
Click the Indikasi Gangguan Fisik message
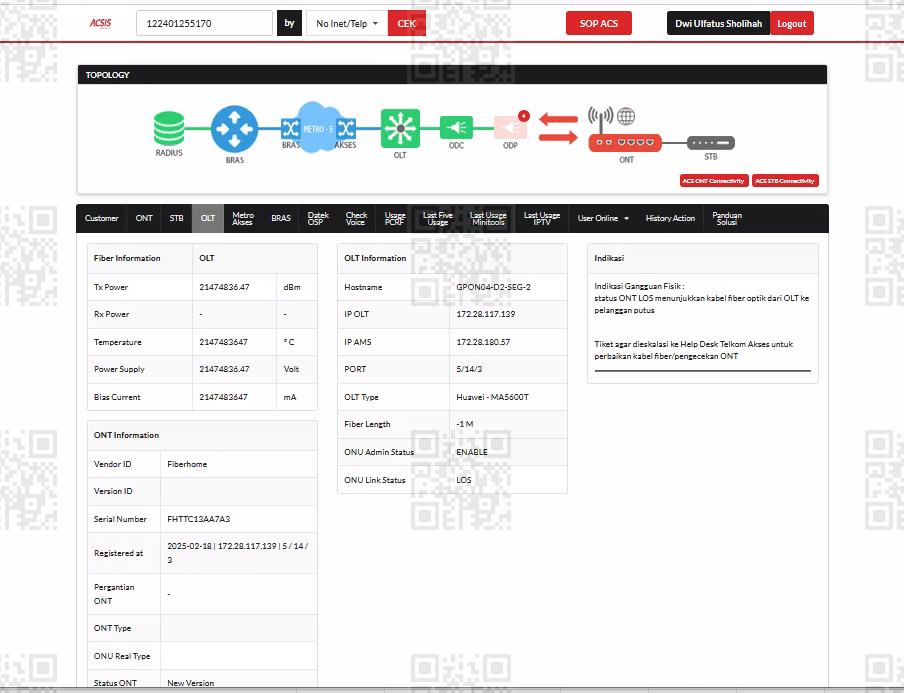tap(702, 298)
